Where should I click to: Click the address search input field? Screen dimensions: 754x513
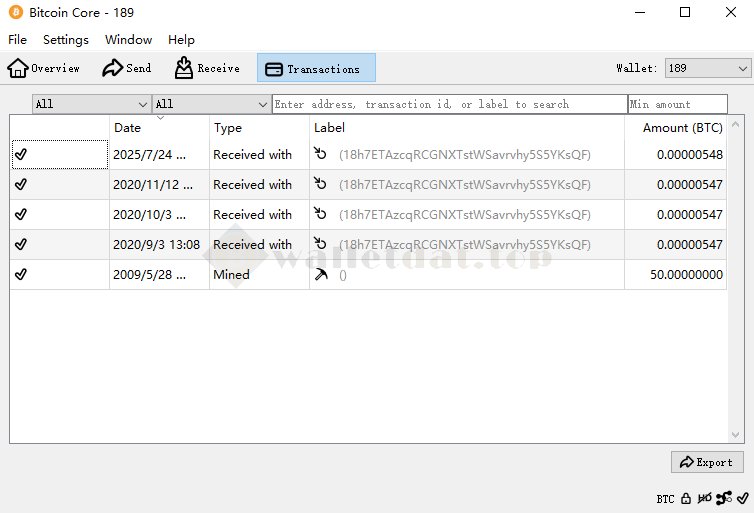pyautogui.click(x=449, y=104)
